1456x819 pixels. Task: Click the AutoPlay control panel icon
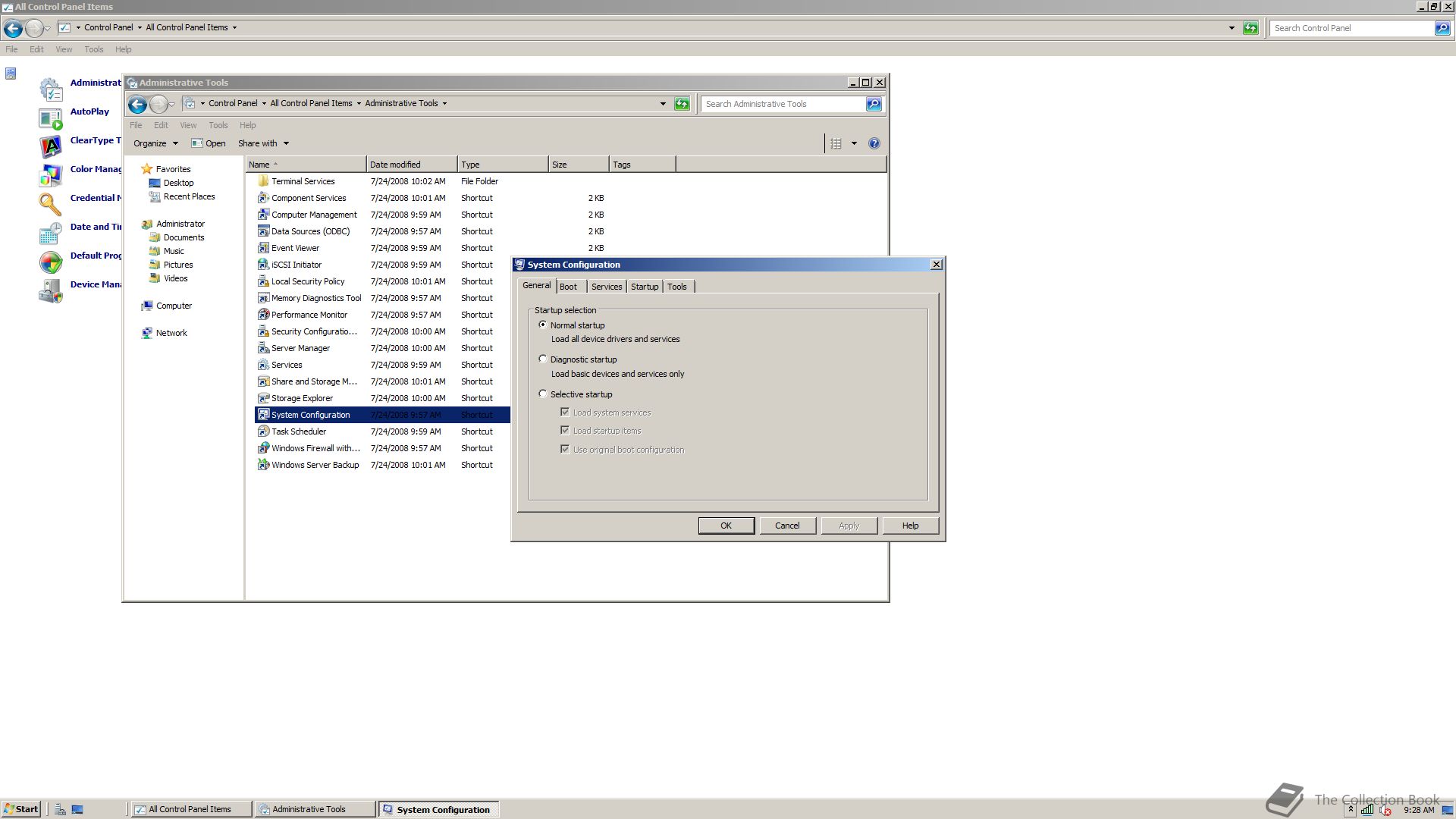point(50,119)
